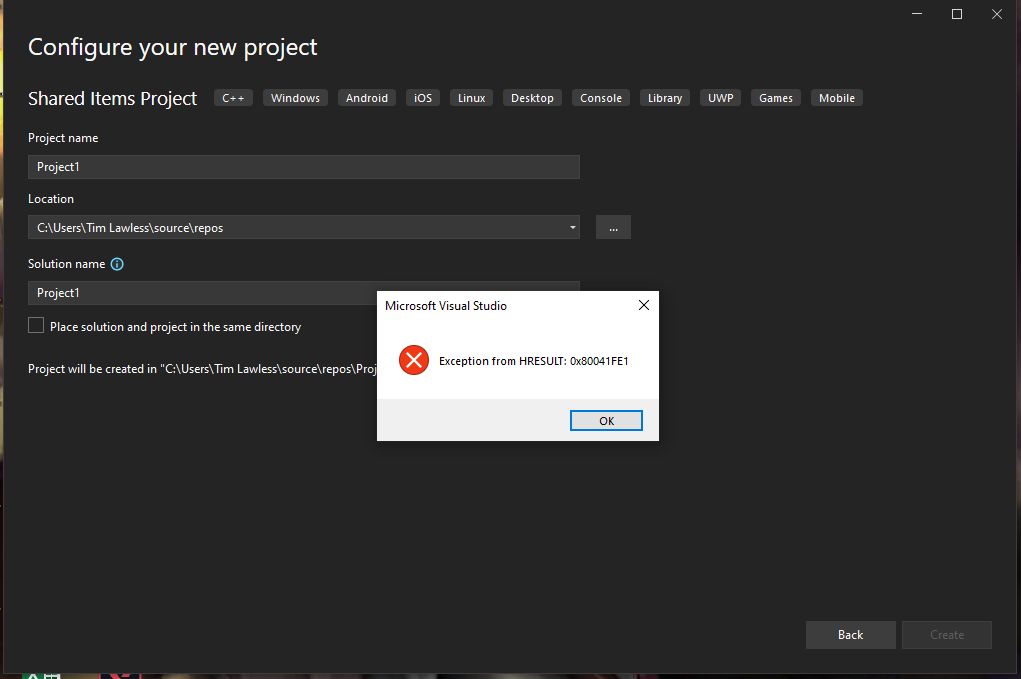The width and height of the screenshot is (1021, 679).
Task: Go Back to the previous step
Action: point(850,635)
